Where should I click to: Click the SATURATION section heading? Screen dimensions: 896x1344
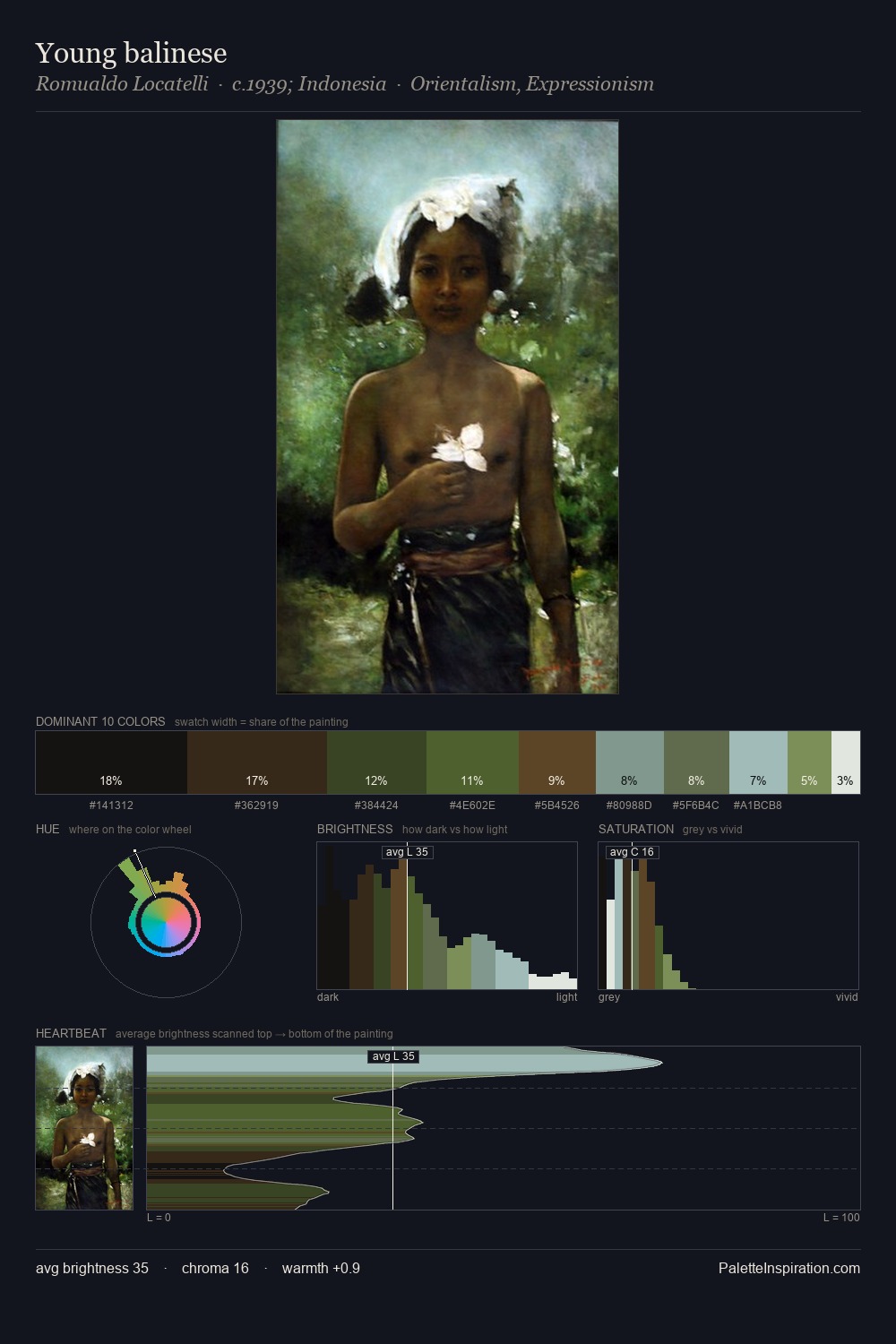[636, 829]
